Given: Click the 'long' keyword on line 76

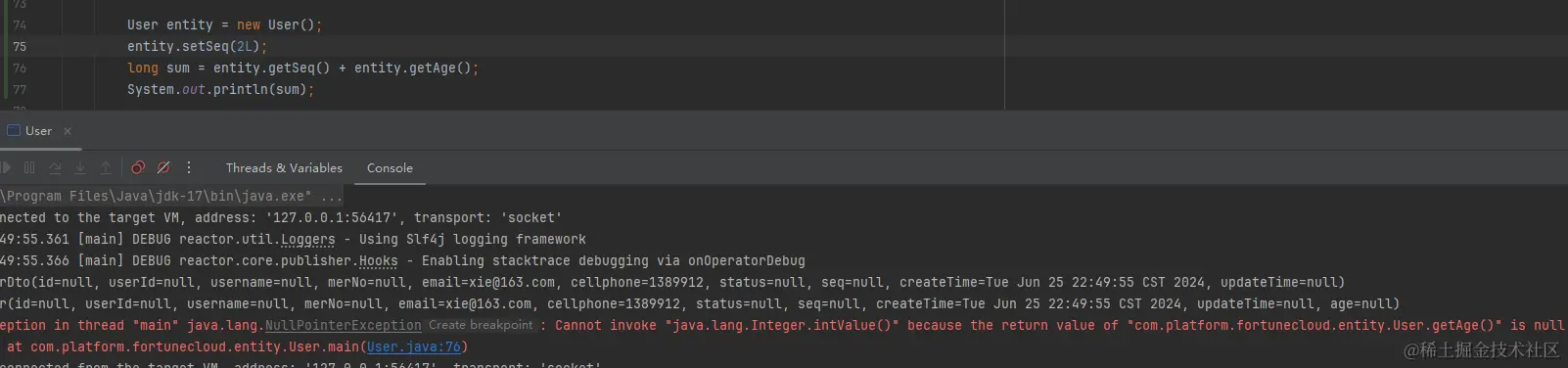Looking at the screenshot, I should (143, 69).
